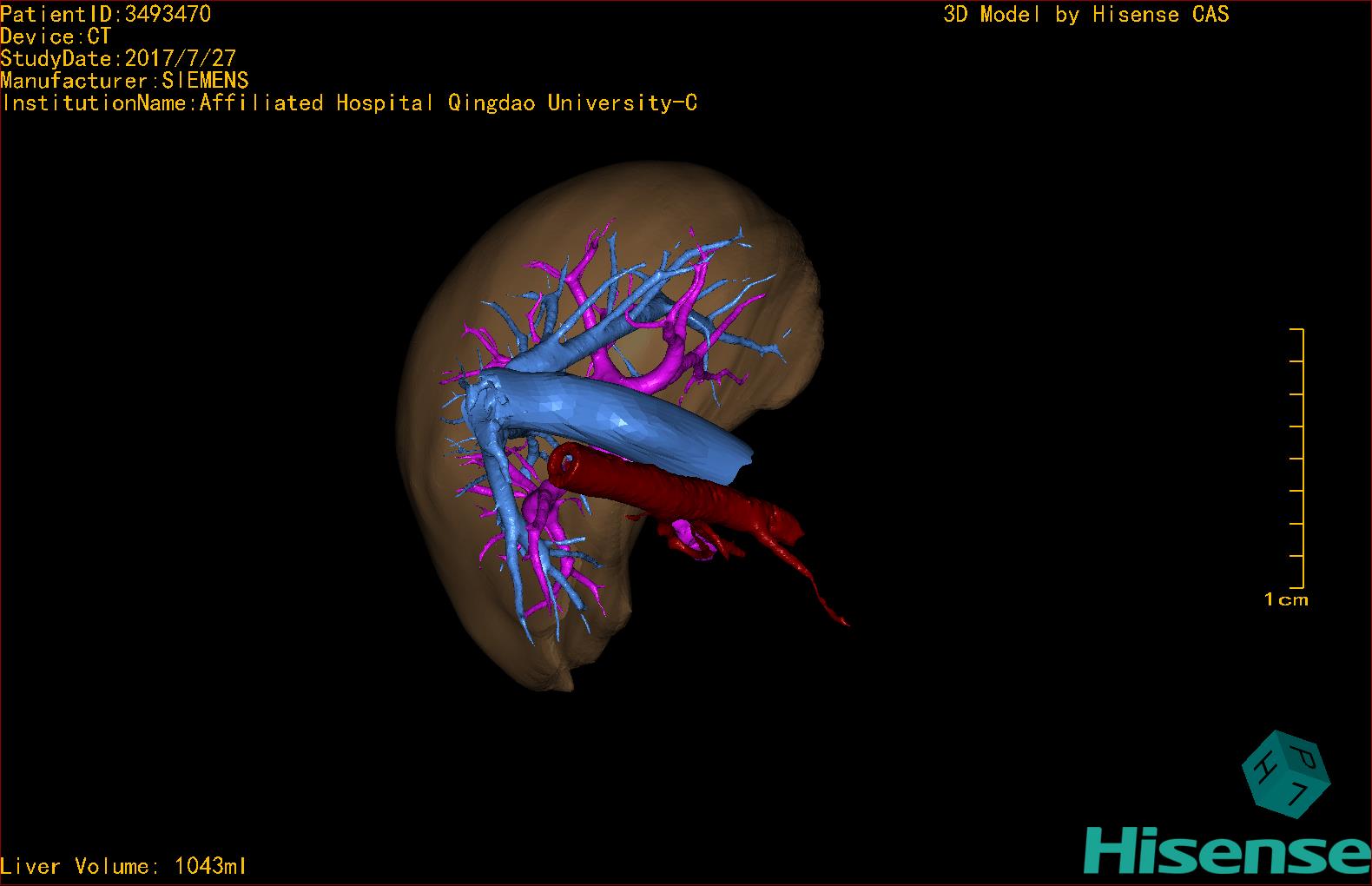Click the L face of orientation cube

coord(1297,793)
